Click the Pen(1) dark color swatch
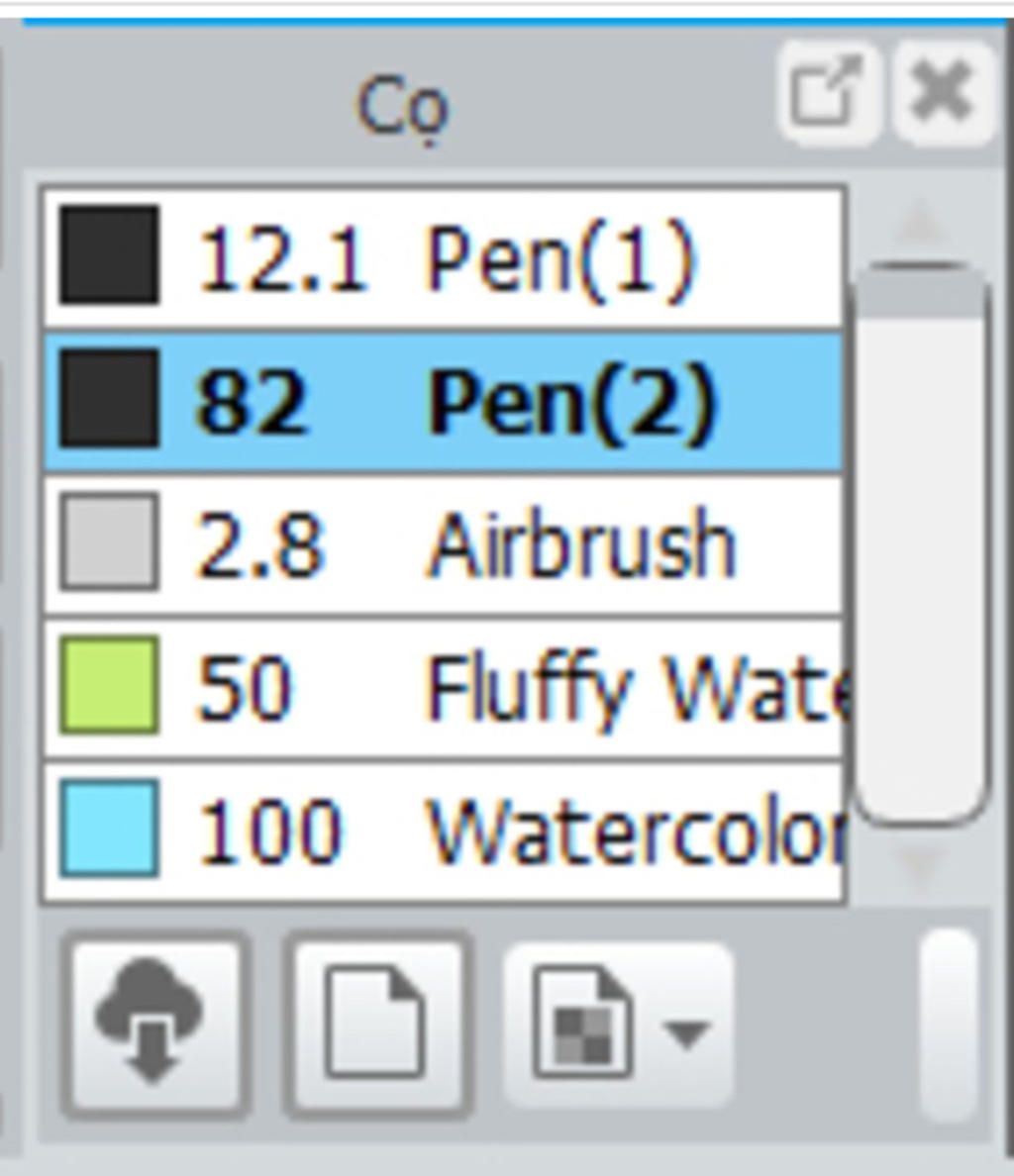 click(110, 255)
